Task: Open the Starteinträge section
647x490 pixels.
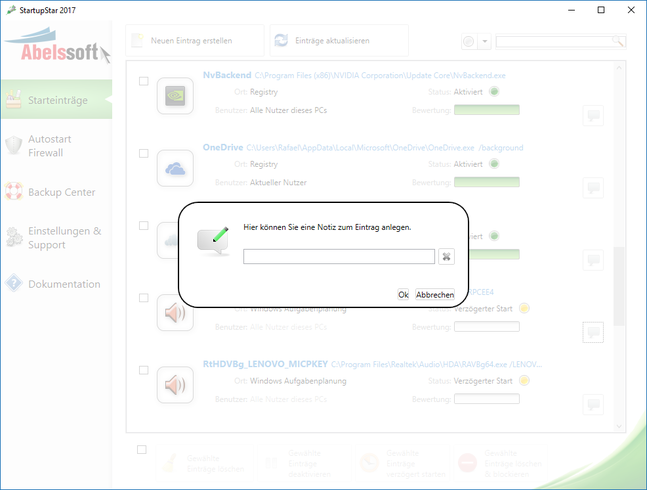Action: point(57,99)
